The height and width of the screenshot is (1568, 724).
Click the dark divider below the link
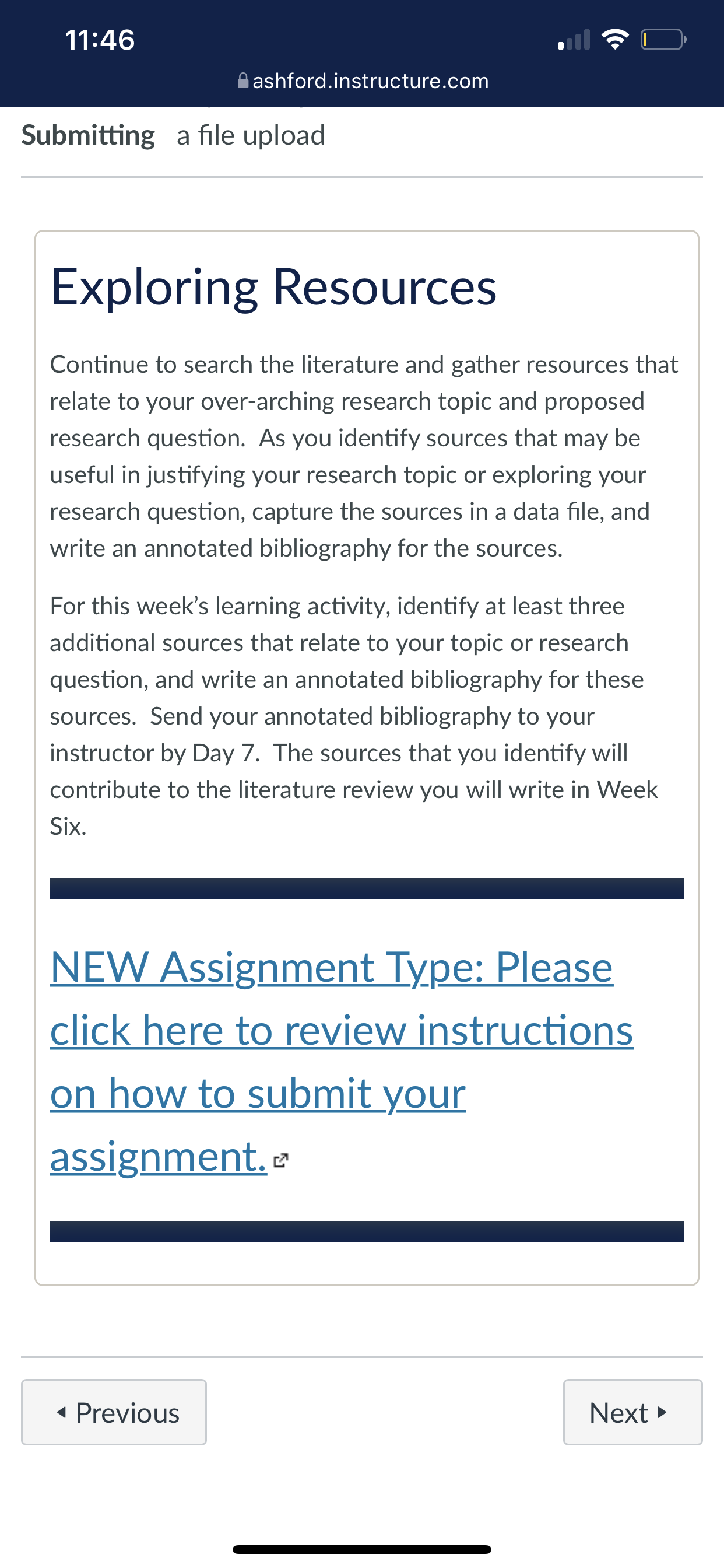(x=367, y=1232)
